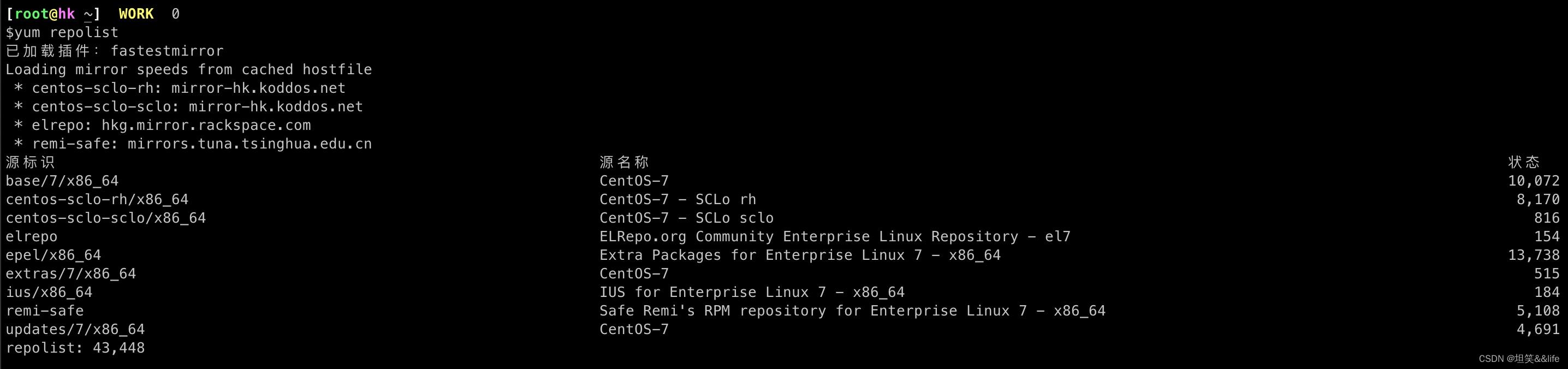1568x369 pixels.
Task: Click the 源标识 column header
Action: tap(30, 162)
